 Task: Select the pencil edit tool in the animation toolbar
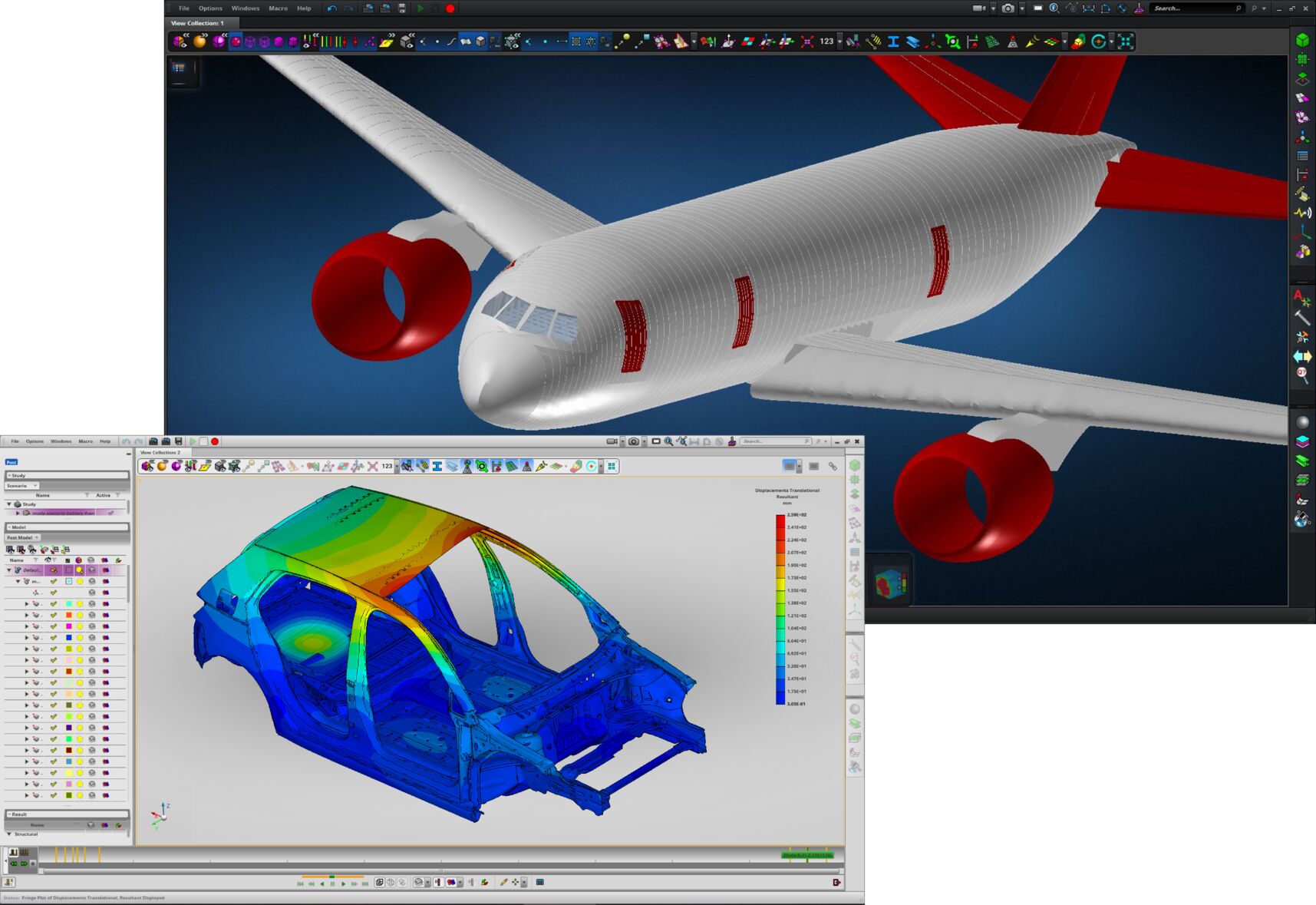pos(504,883)
